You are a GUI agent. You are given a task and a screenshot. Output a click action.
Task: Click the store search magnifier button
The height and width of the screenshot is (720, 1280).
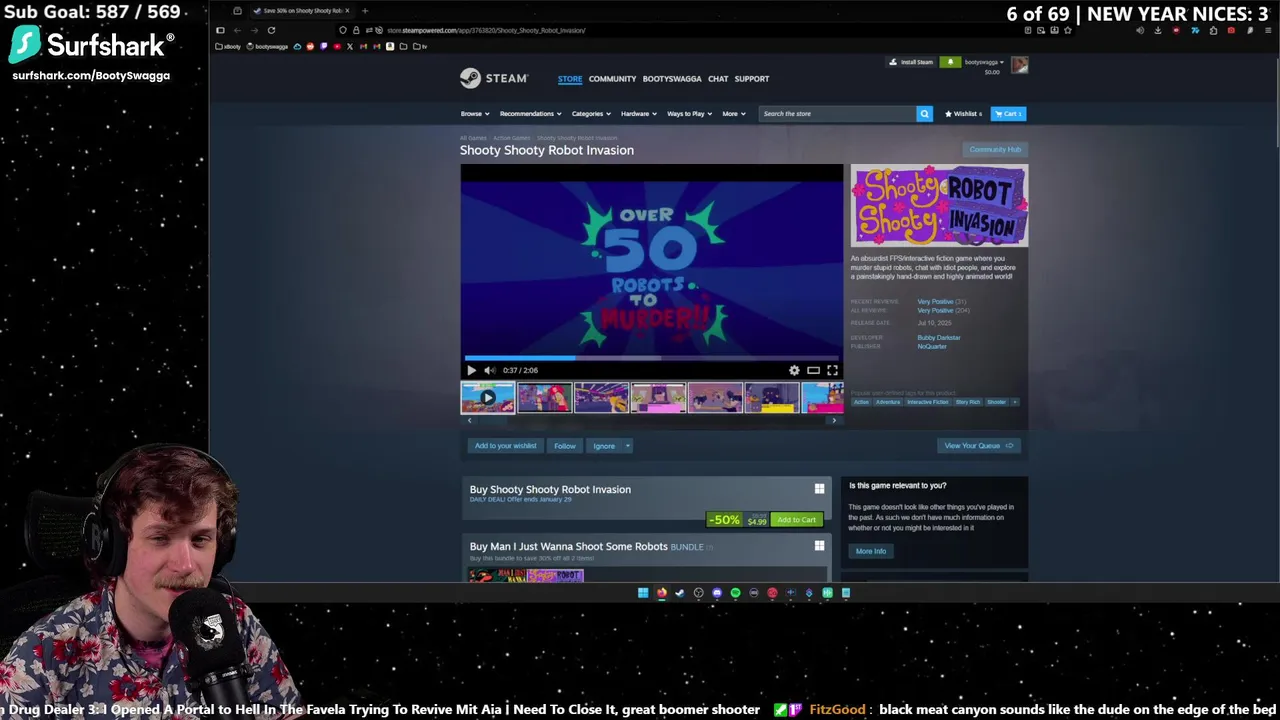pos(924,113)
